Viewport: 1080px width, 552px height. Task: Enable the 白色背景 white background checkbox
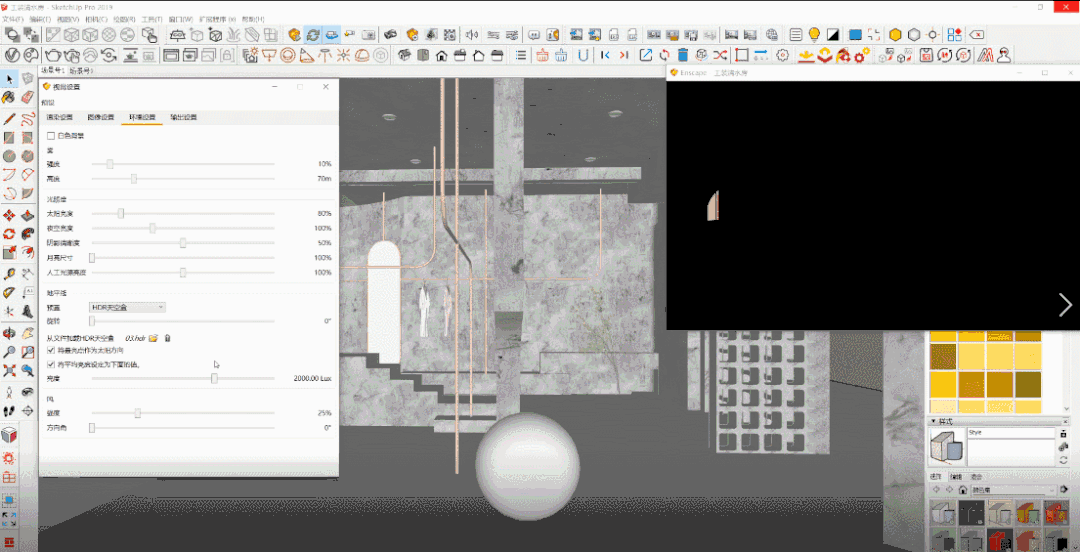tap(51, 135)
